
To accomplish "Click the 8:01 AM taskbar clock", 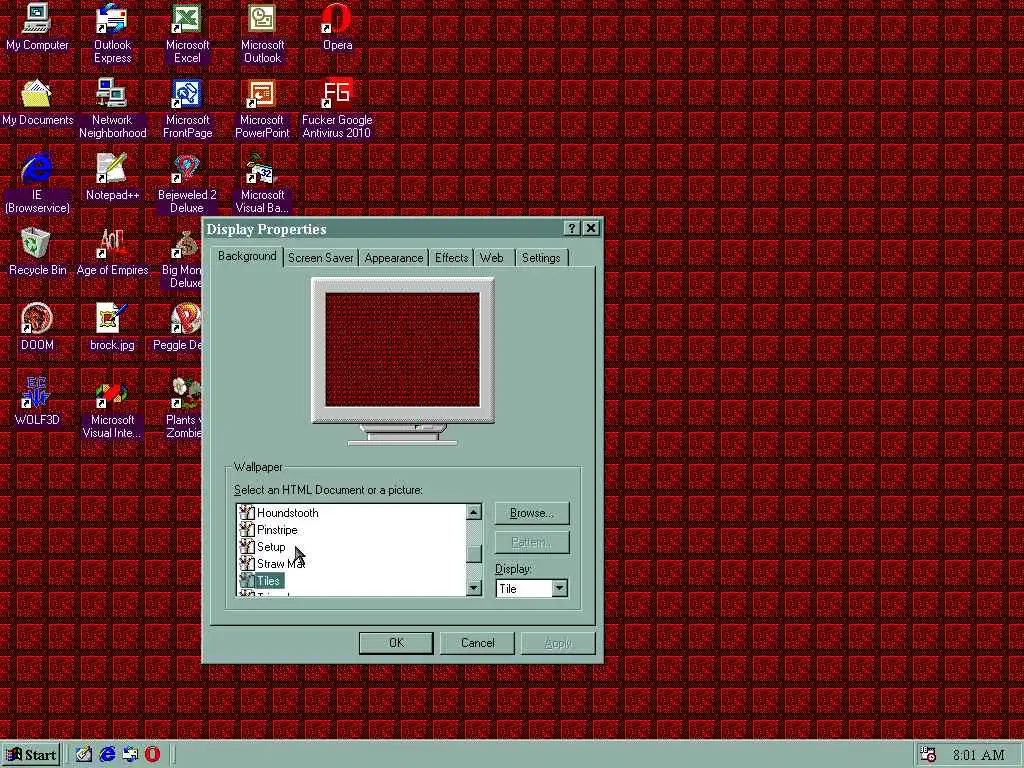I will tap(978, 755).
